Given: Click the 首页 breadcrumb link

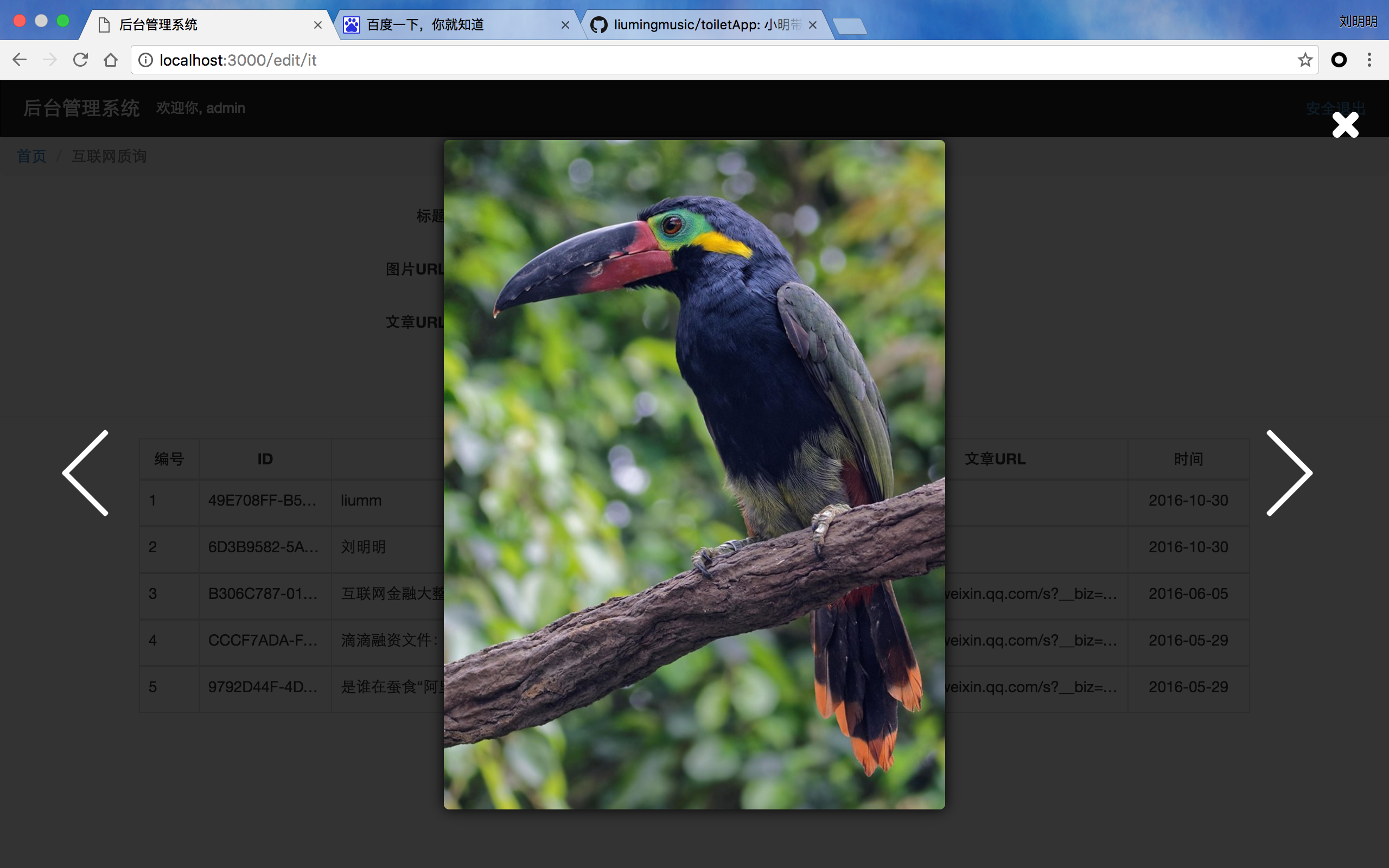Looking at the screenshot, I should [x=31, y=156].
